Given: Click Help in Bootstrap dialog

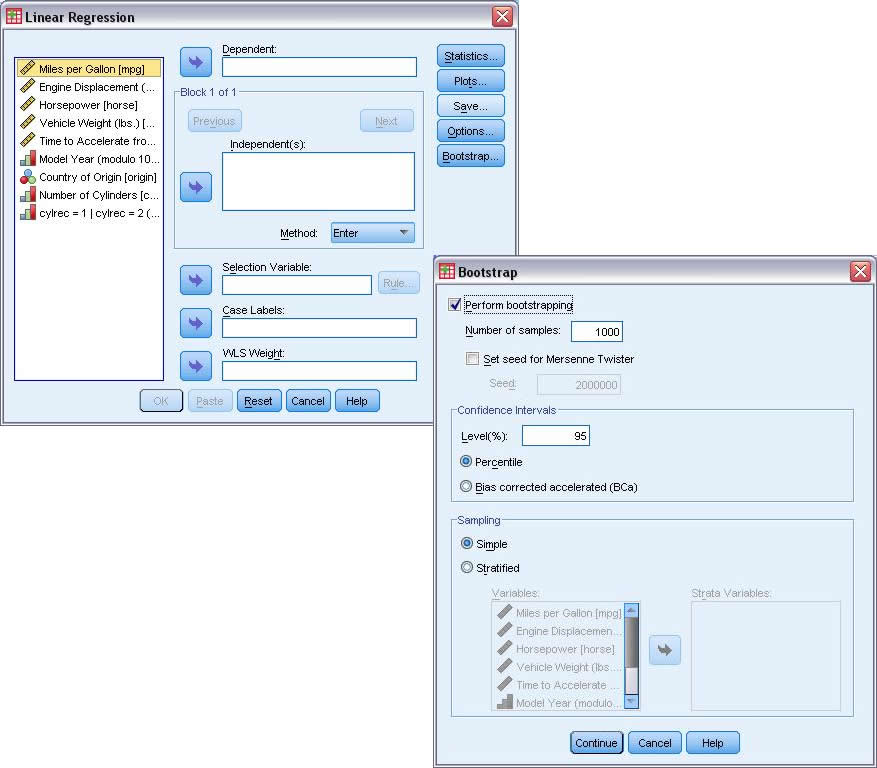Looking at the screenshot, I should coord(713,743).
